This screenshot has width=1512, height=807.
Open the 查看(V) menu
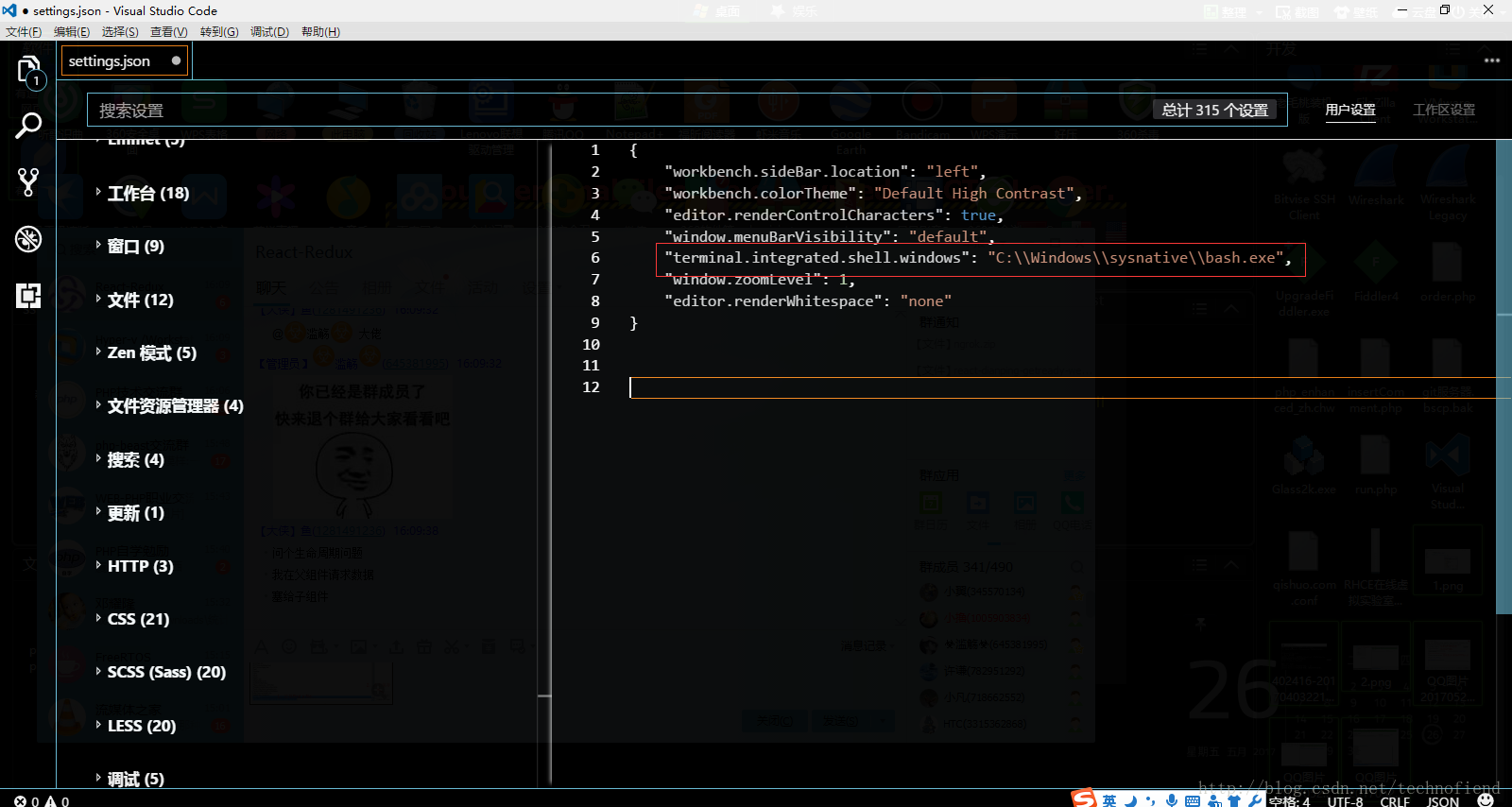pyautogui.click(x=169, y=31)
